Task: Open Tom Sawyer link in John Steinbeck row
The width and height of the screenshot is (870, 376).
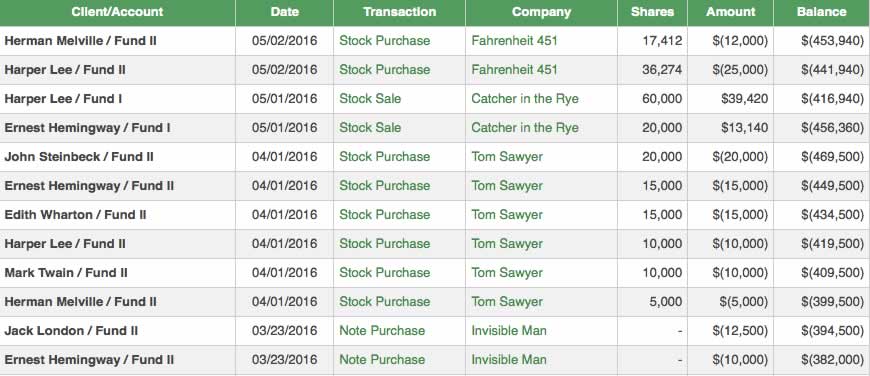Action: pos(507,157)
